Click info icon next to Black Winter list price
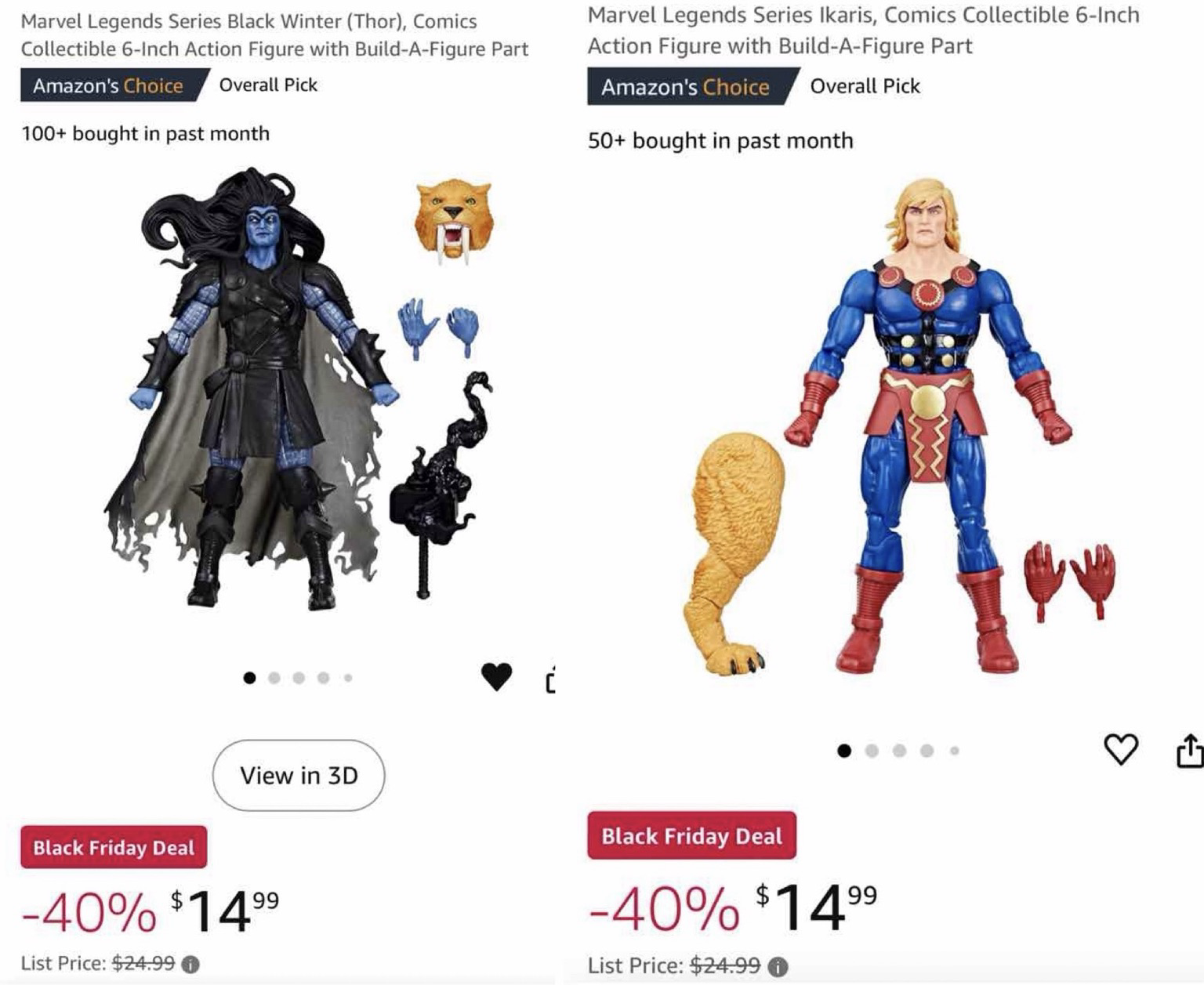1204x985 pixels. tap(190, 964)
